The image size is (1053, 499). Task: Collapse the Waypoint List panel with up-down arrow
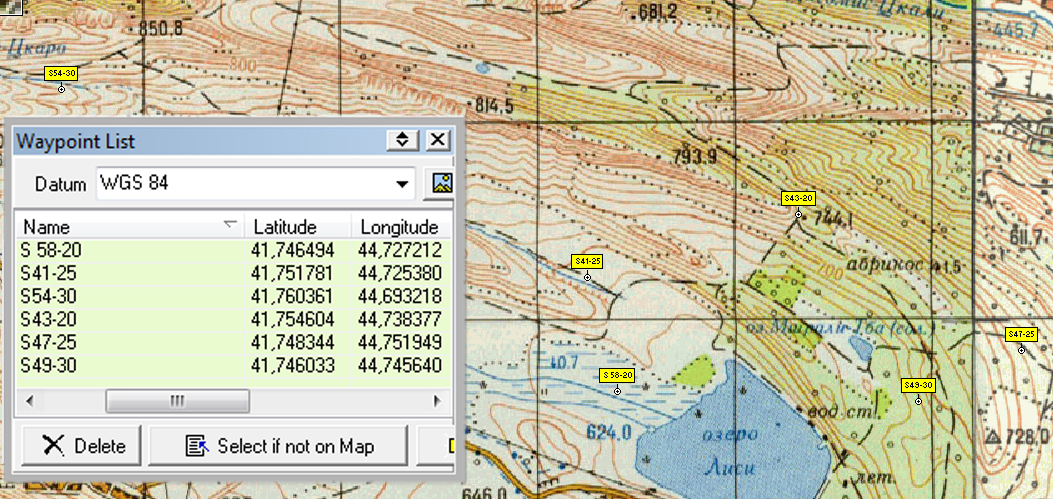point(402,140)
